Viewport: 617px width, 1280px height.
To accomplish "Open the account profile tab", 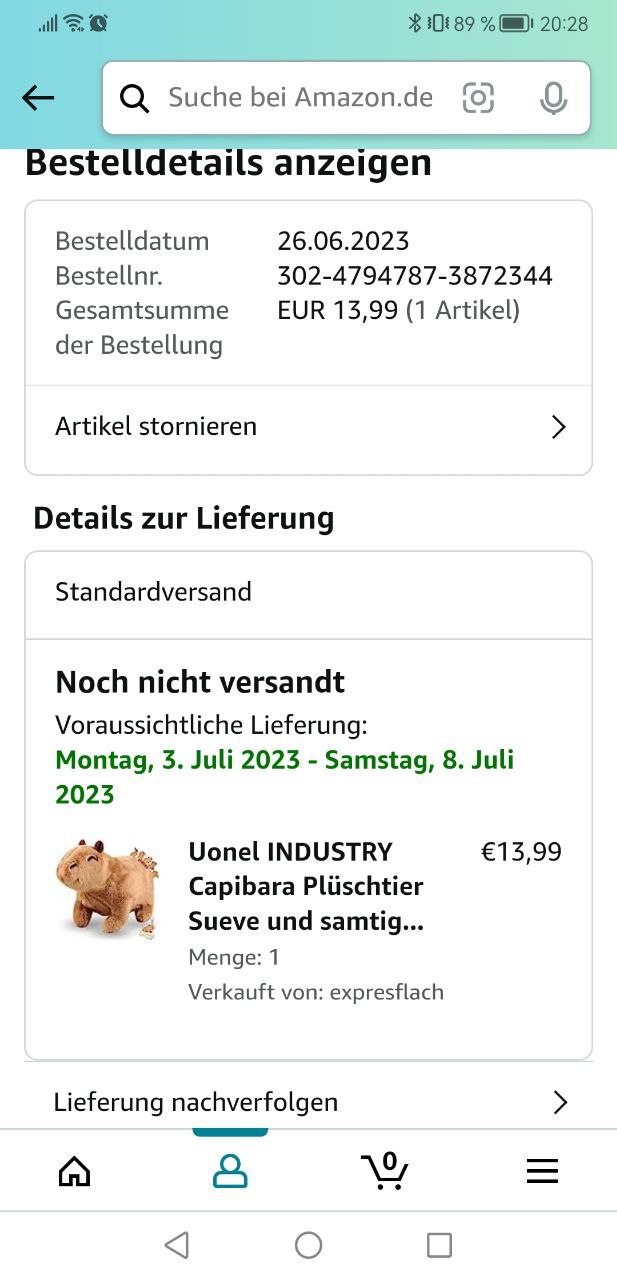I will click(230, 1171).
